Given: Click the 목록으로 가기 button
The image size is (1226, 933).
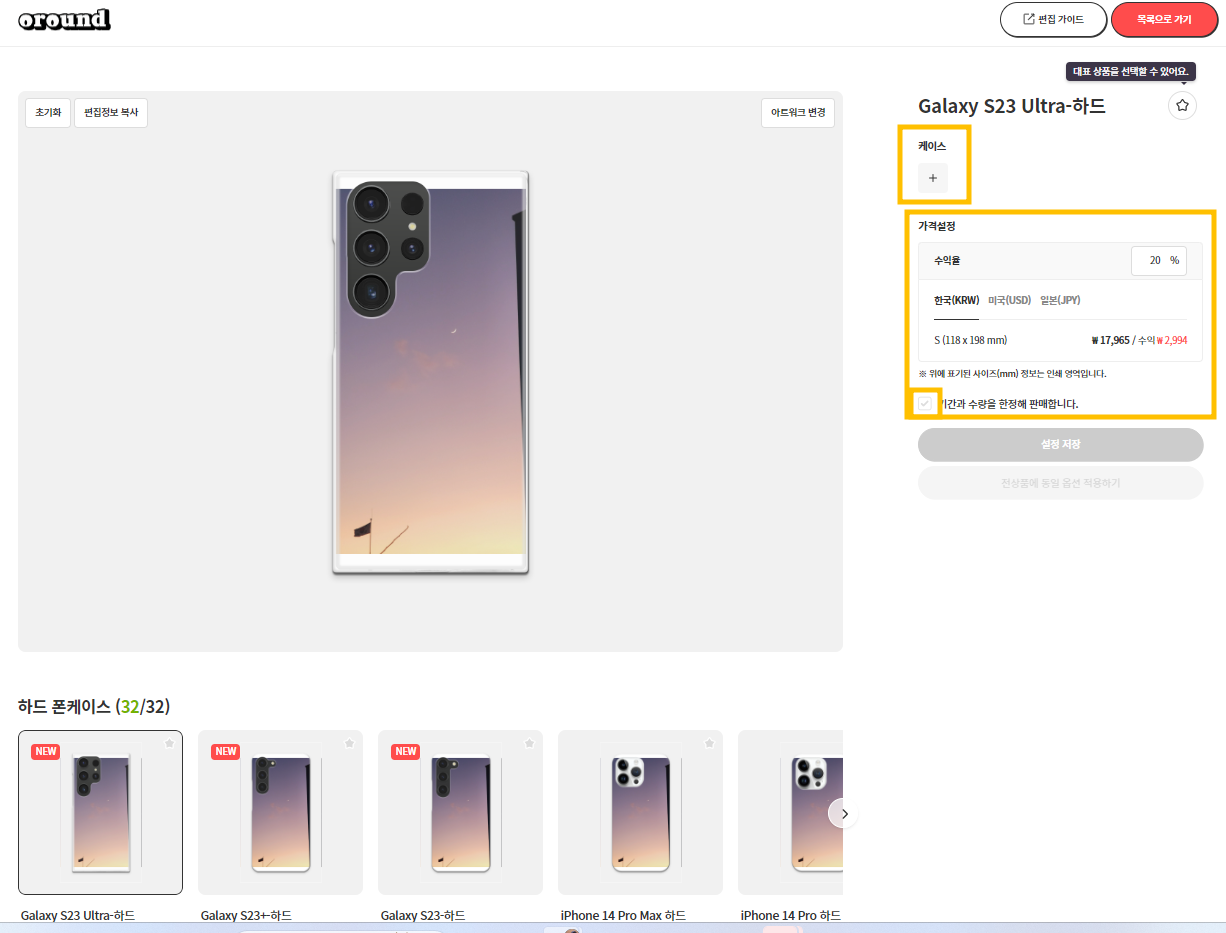Looking at the screenshot, I should point(1164,19).
